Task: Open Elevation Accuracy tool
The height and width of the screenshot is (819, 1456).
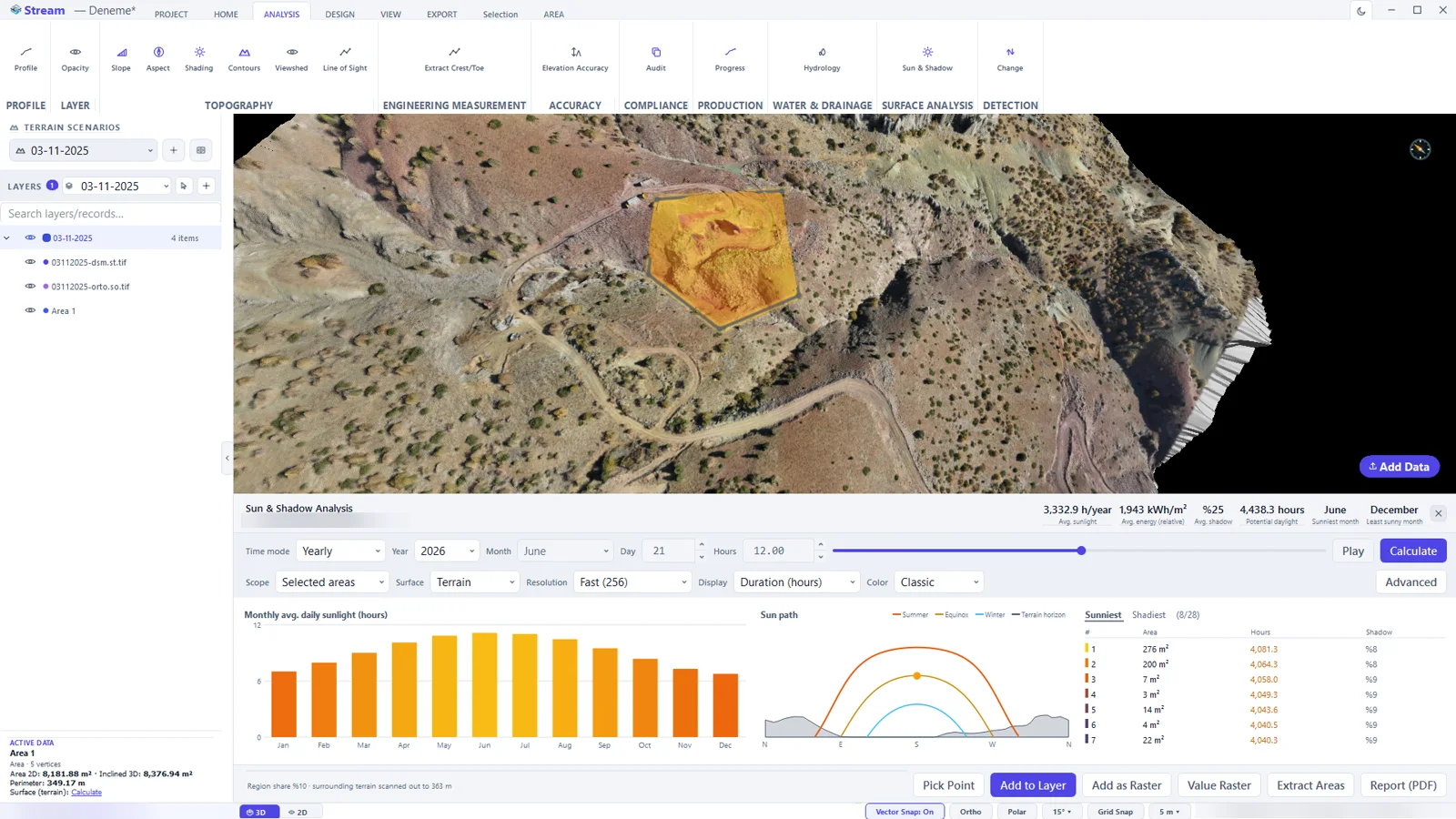Action: pyautogui.click(x=575, y=59)
